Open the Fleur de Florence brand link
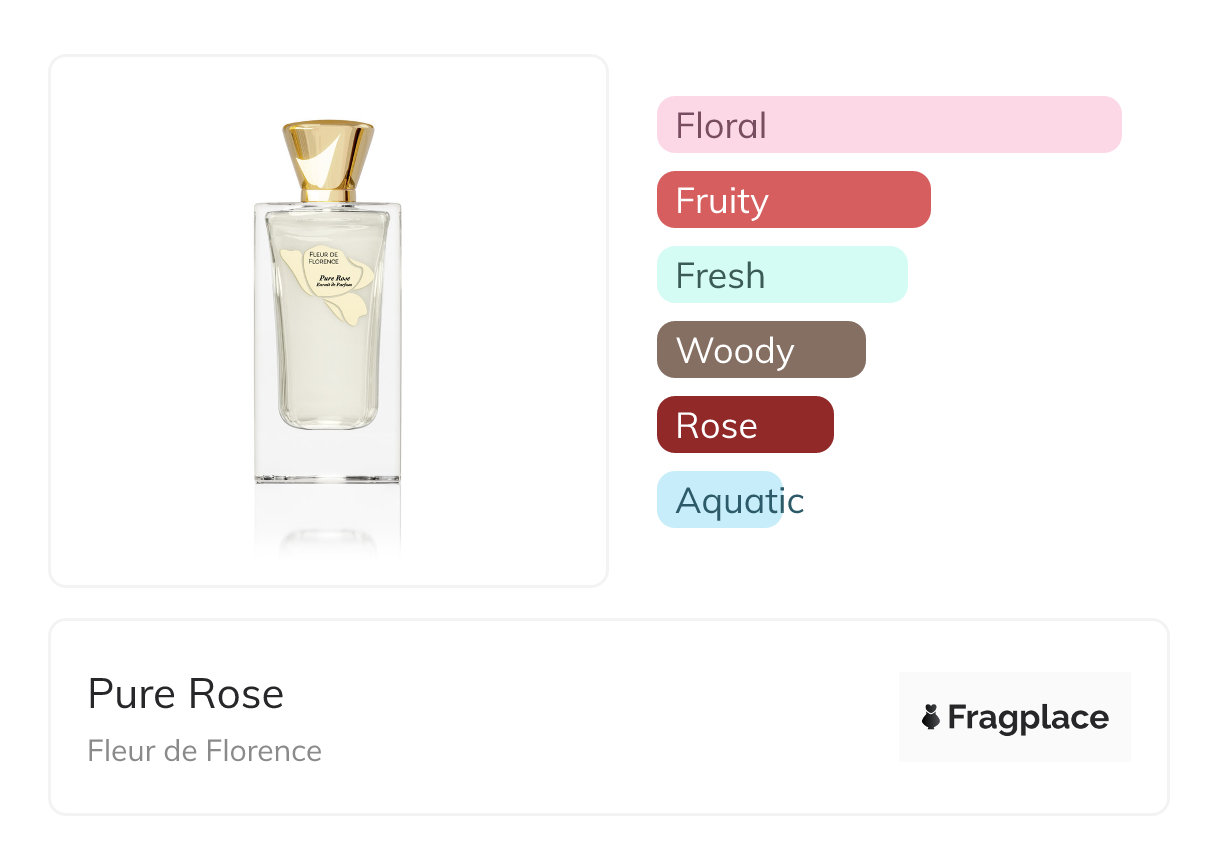Screen dimensions: 1218x864 tap(205, 751)
